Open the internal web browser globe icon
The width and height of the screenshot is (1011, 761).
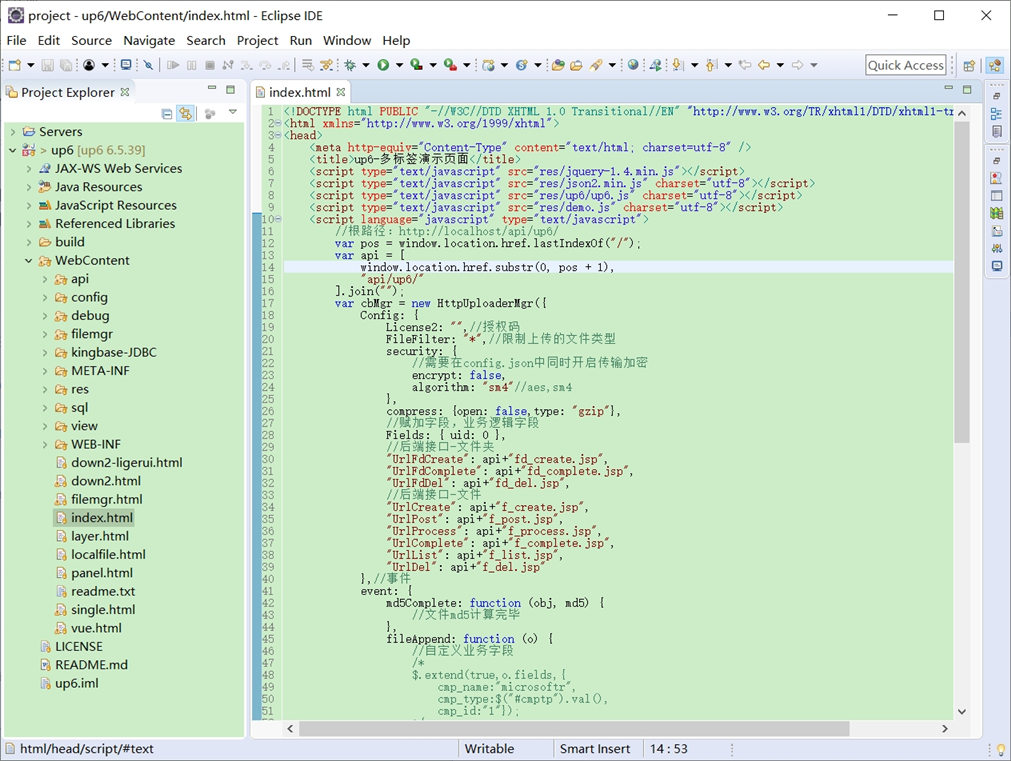click(633, 65)
